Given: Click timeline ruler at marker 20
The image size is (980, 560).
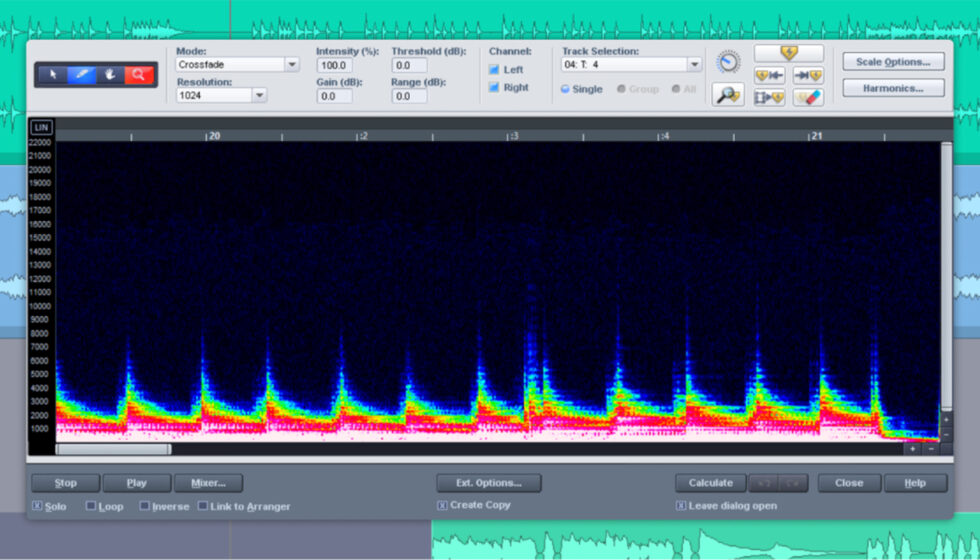Looking at the screenshot, I should [214, 136].
